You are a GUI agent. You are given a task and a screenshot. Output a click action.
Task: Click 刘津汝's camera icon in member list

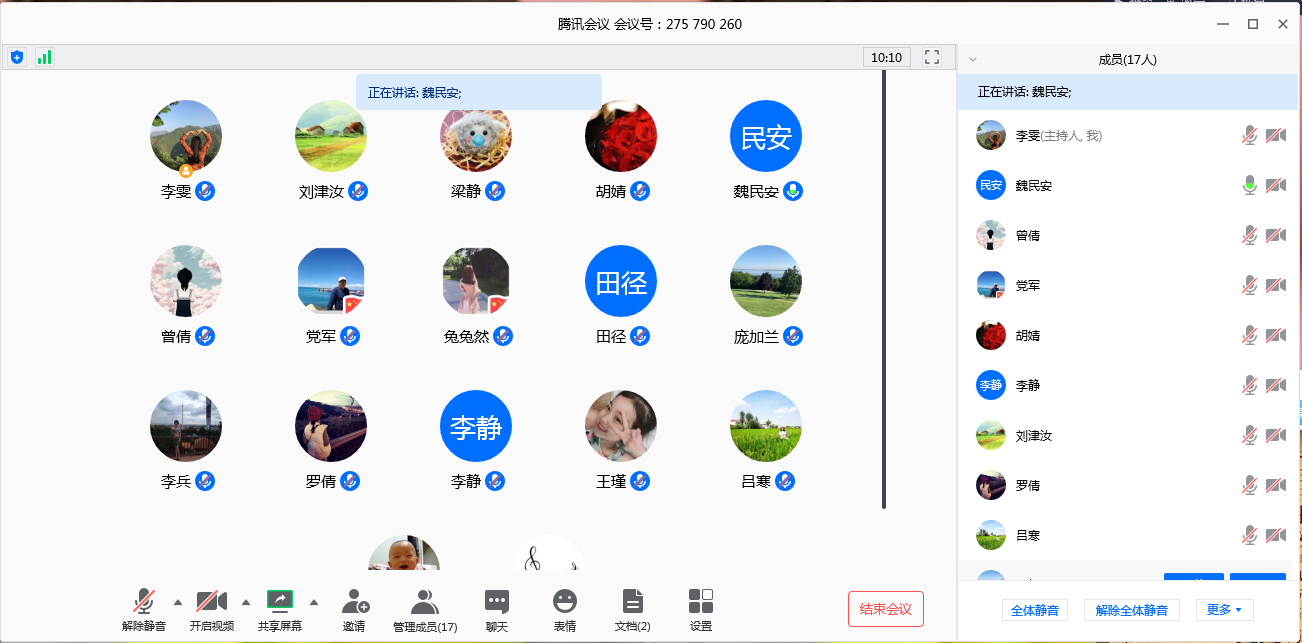[1276, 435]
